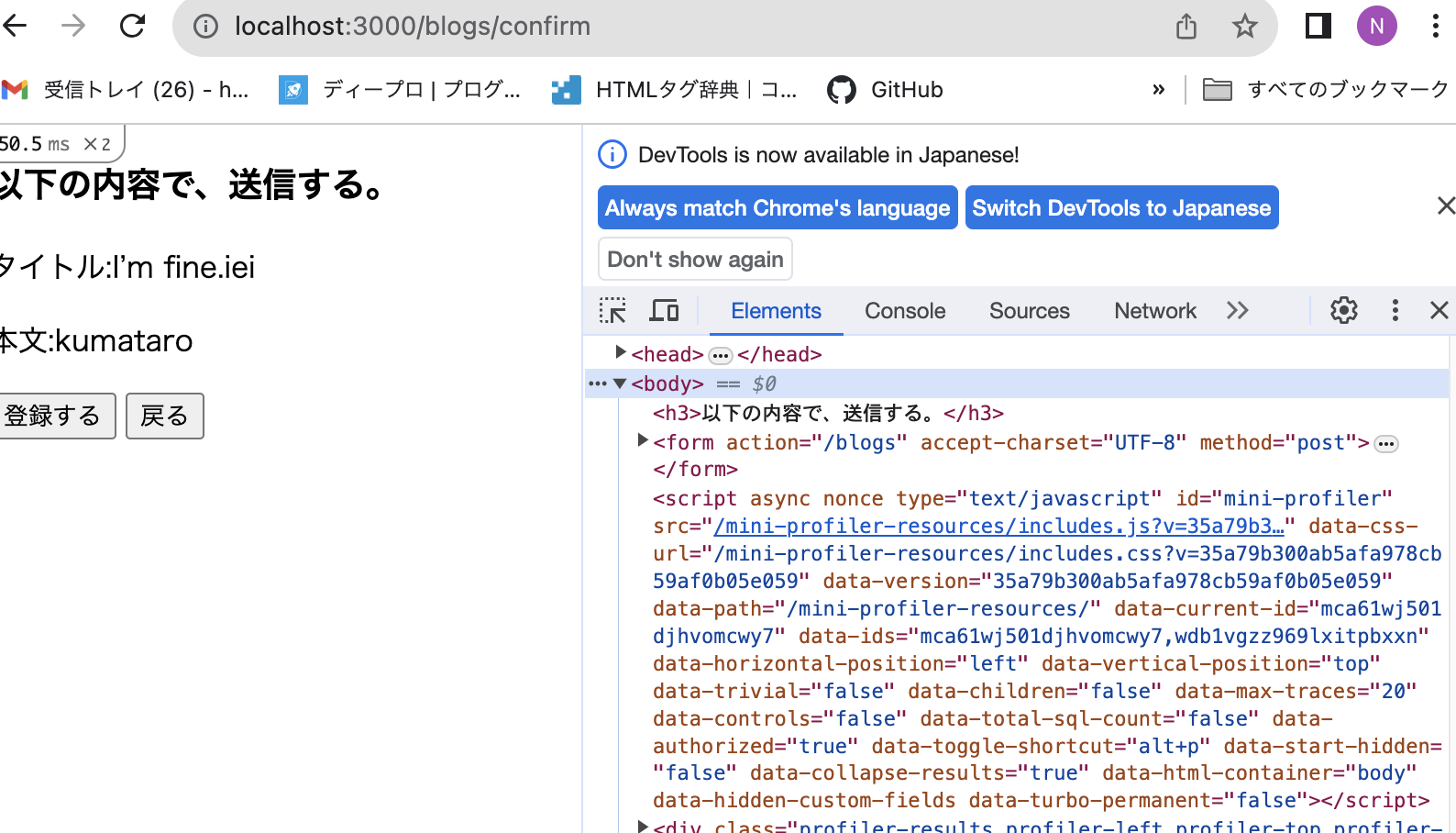
Task: Bookmark this page with the star icon
Action: point(1244,27)
